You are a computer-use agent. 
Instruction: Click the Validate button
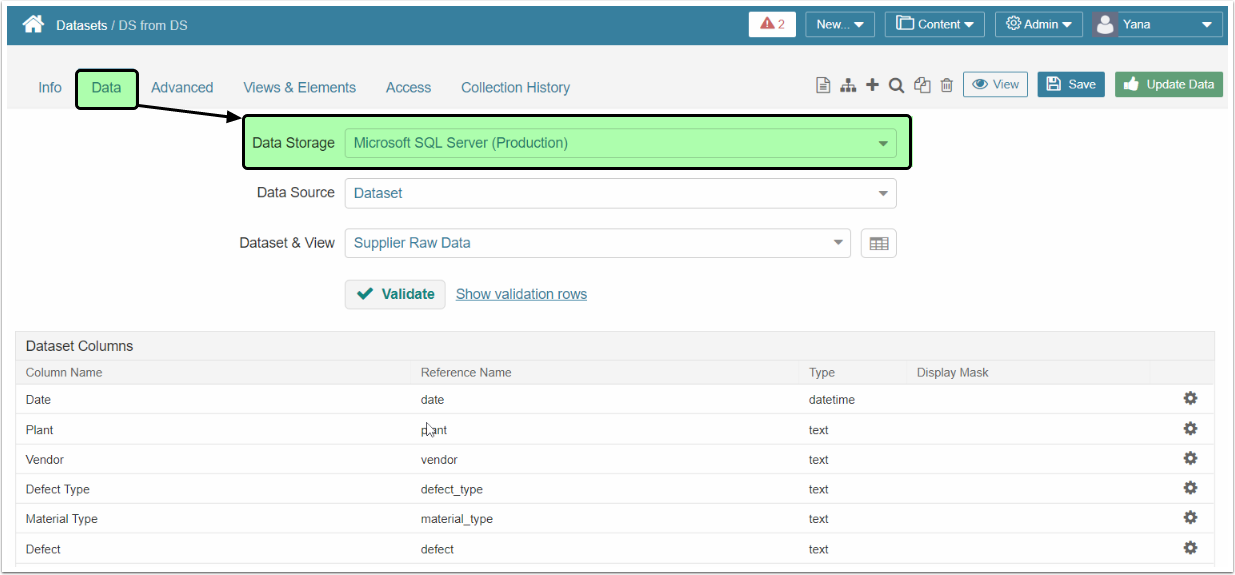tap(395, 294)
